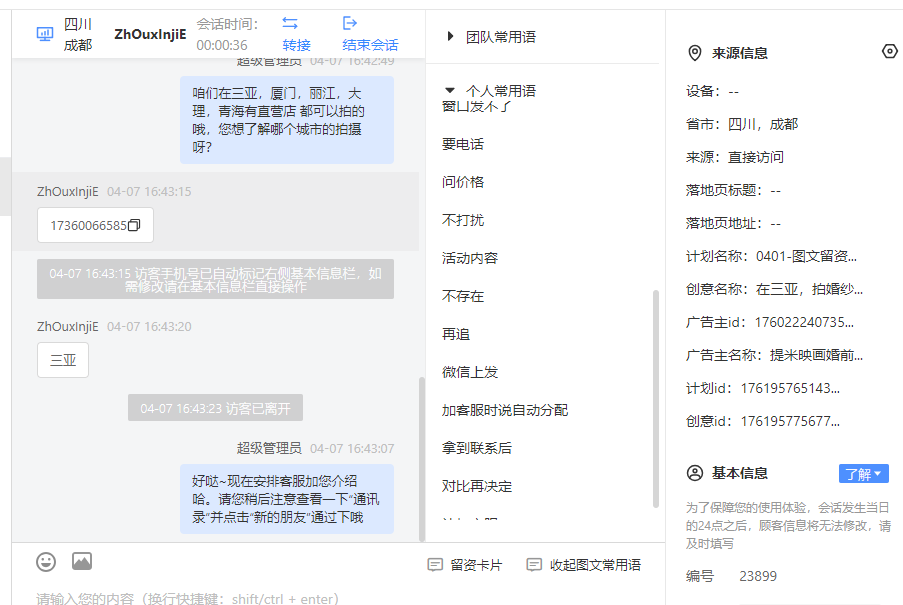Click the exit icon above 结束会话
This screenshot has height=605, width=903.
coord(350,23)
